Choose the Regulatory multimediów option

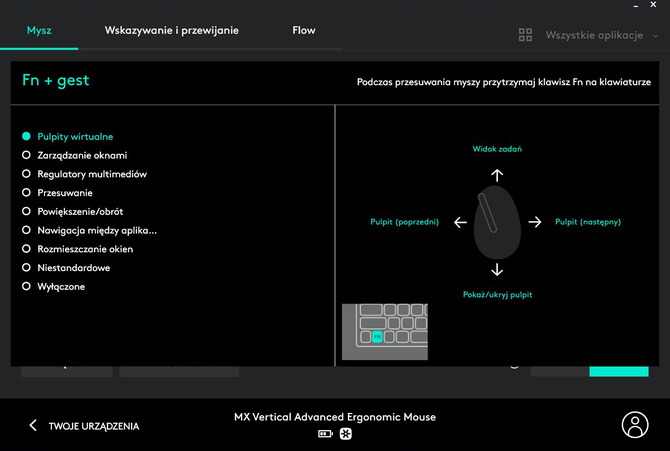coord(27,174)
